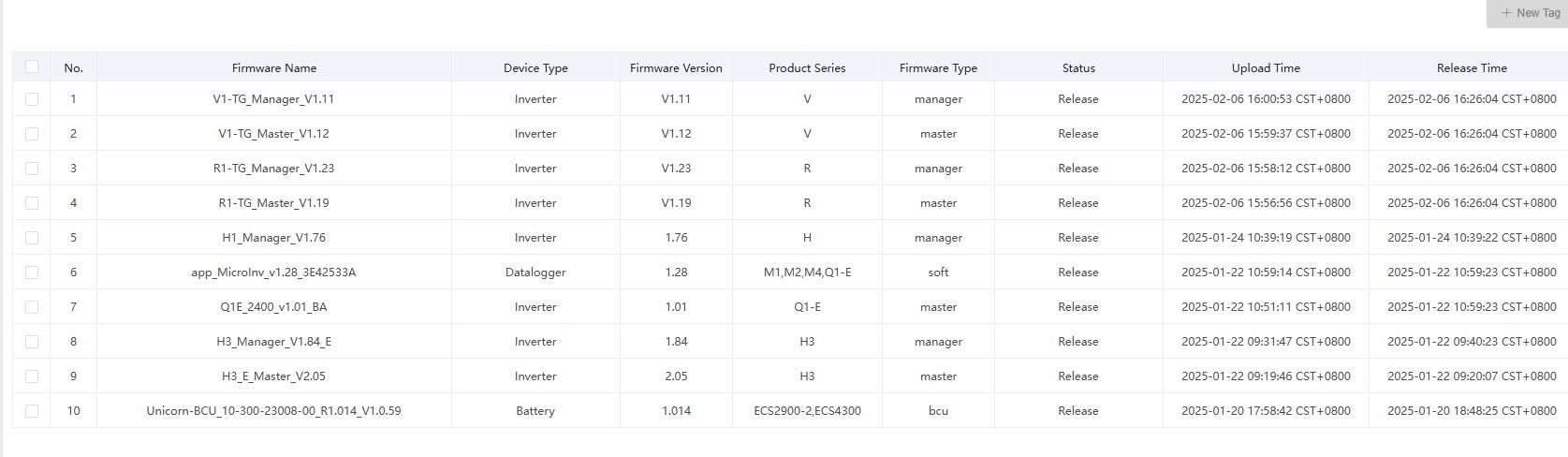The width and height of the screenshot is (1568, 457).
Task: Click the Release Time column header
Action: [x=1471, y=68]
